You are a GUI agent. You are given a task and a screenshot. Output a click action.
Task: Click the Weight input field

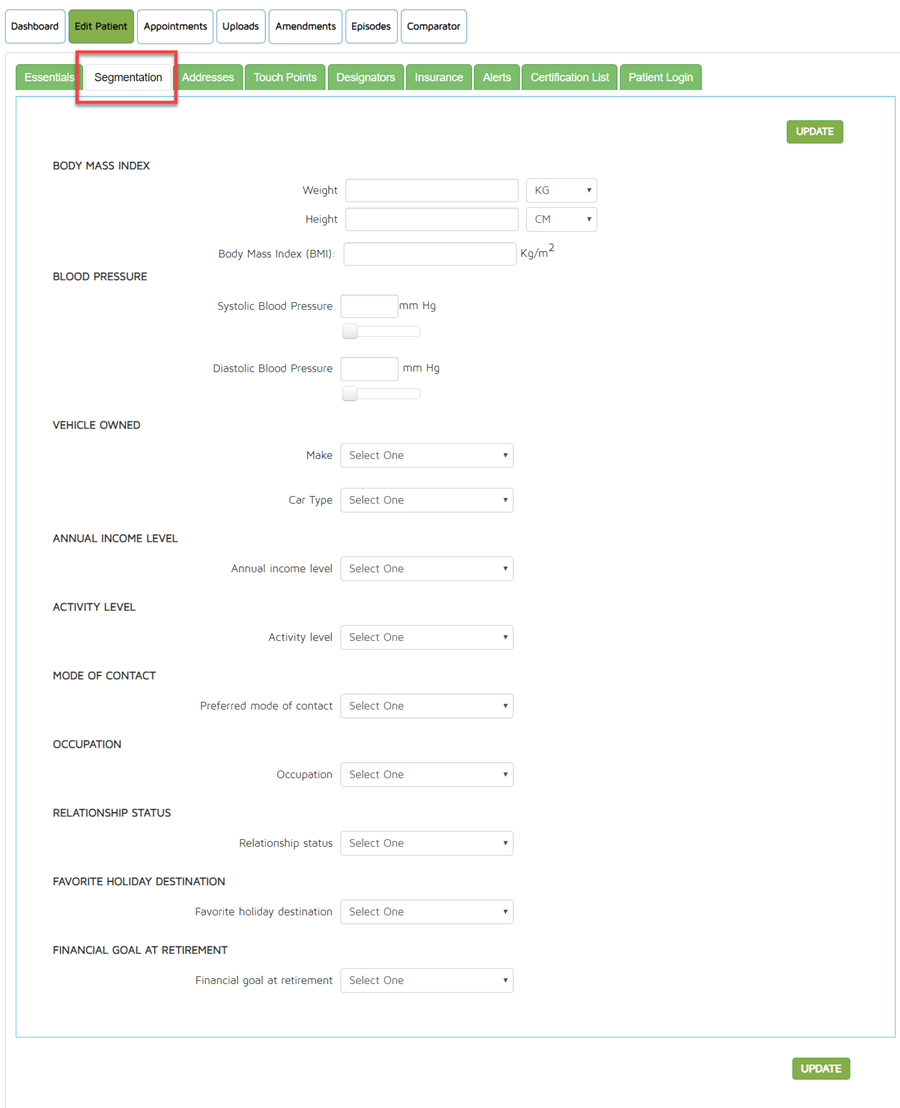tap(432, 190)
